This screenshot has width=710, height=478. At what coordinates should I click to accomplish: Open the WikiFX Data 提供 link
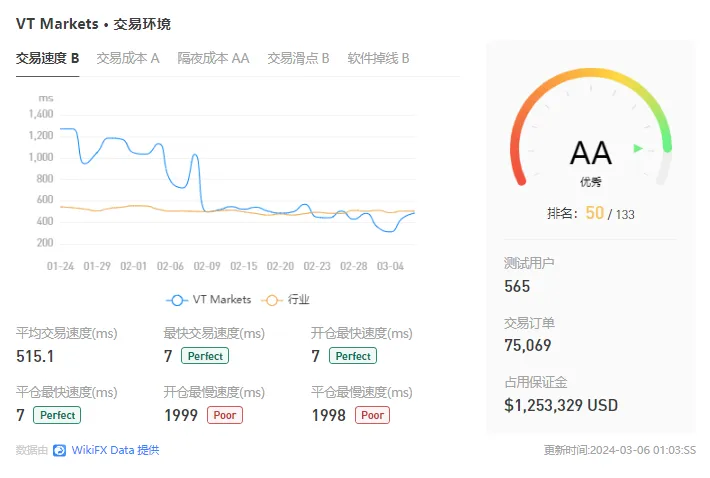coord(115,450)
